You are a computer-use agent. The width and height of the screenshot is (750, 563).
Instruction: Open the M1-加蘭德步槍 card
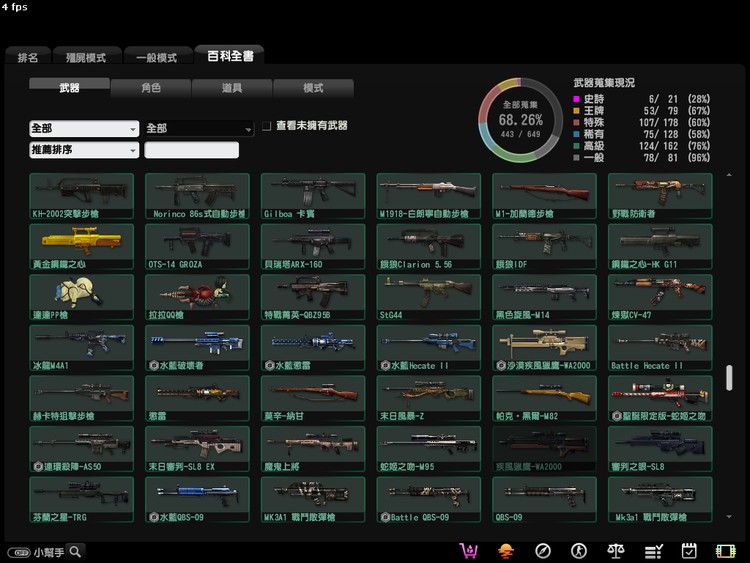[x=544, y=196]
